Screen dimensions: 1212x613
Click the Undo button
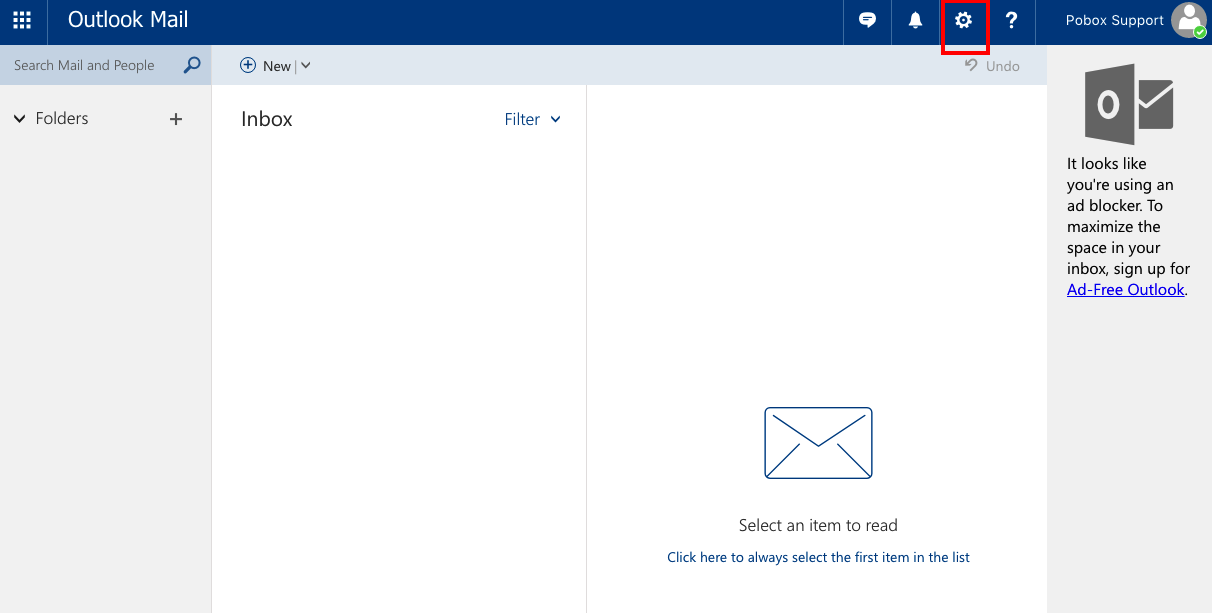992,65
